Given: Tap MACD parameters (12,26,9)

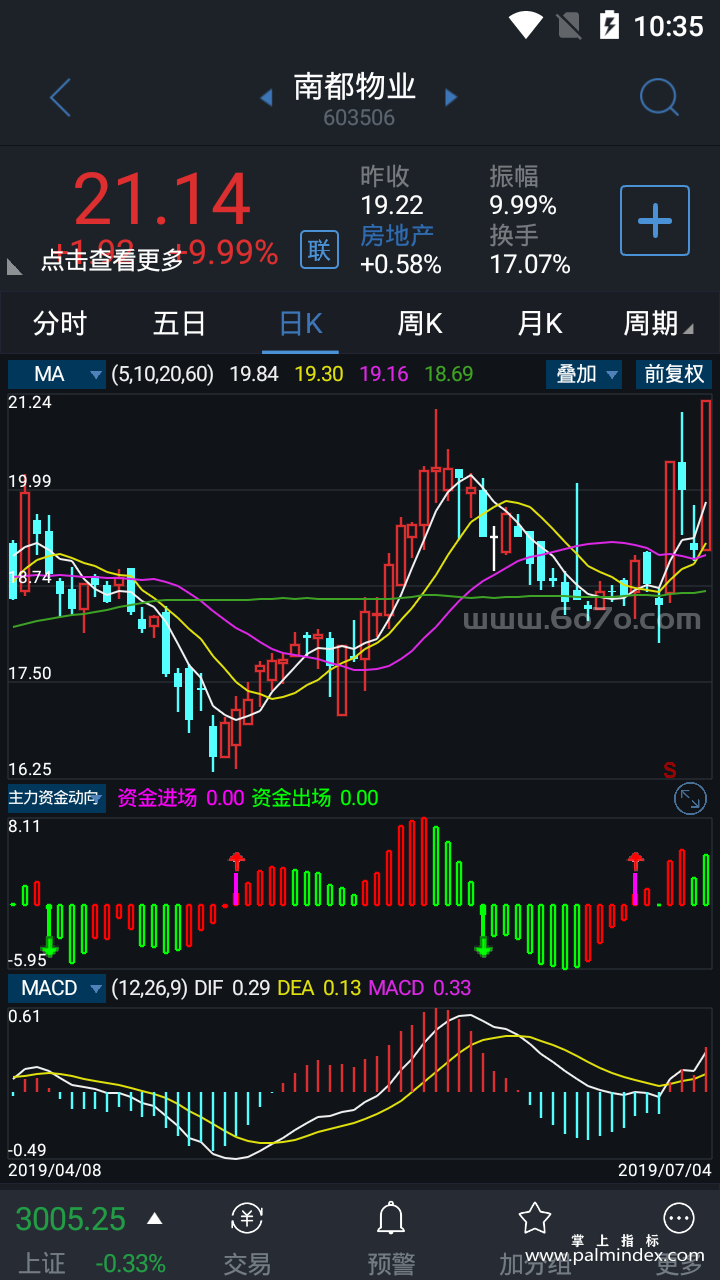Looking at the screenshot, I should pyautogui.click(x=149, y=988).
